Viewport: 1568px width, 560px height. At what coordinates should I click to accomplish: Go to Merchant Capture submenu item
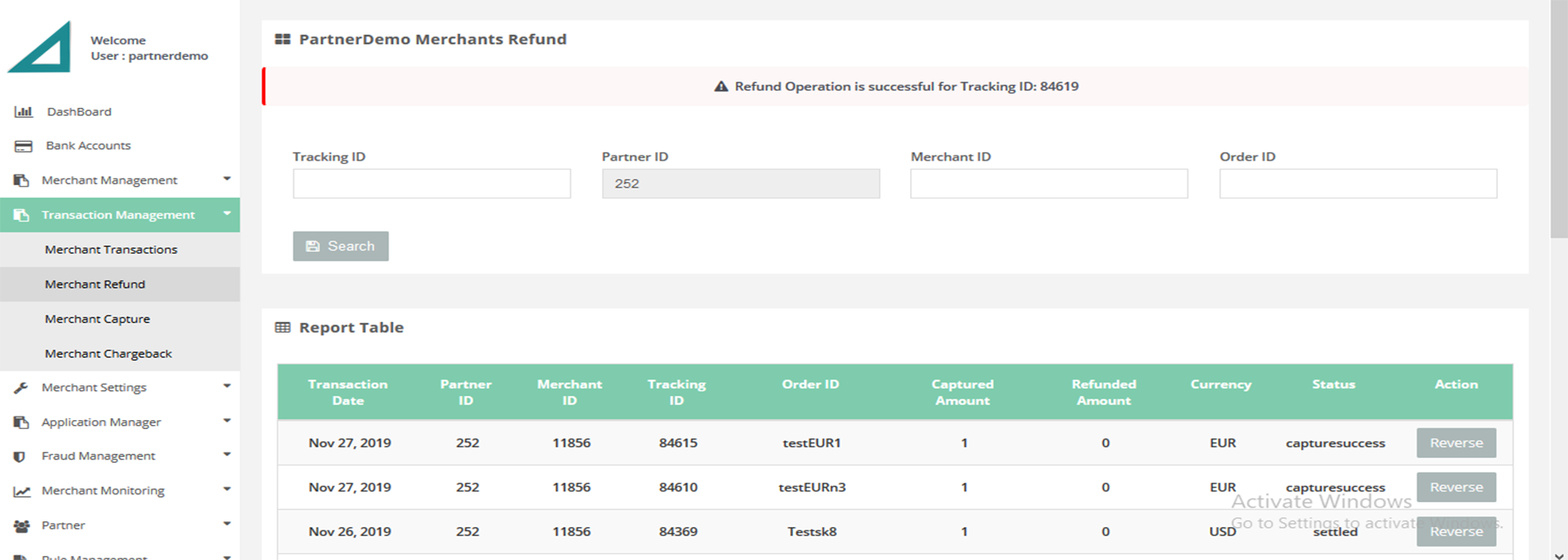pyautogui.click(x=97, y=319)
